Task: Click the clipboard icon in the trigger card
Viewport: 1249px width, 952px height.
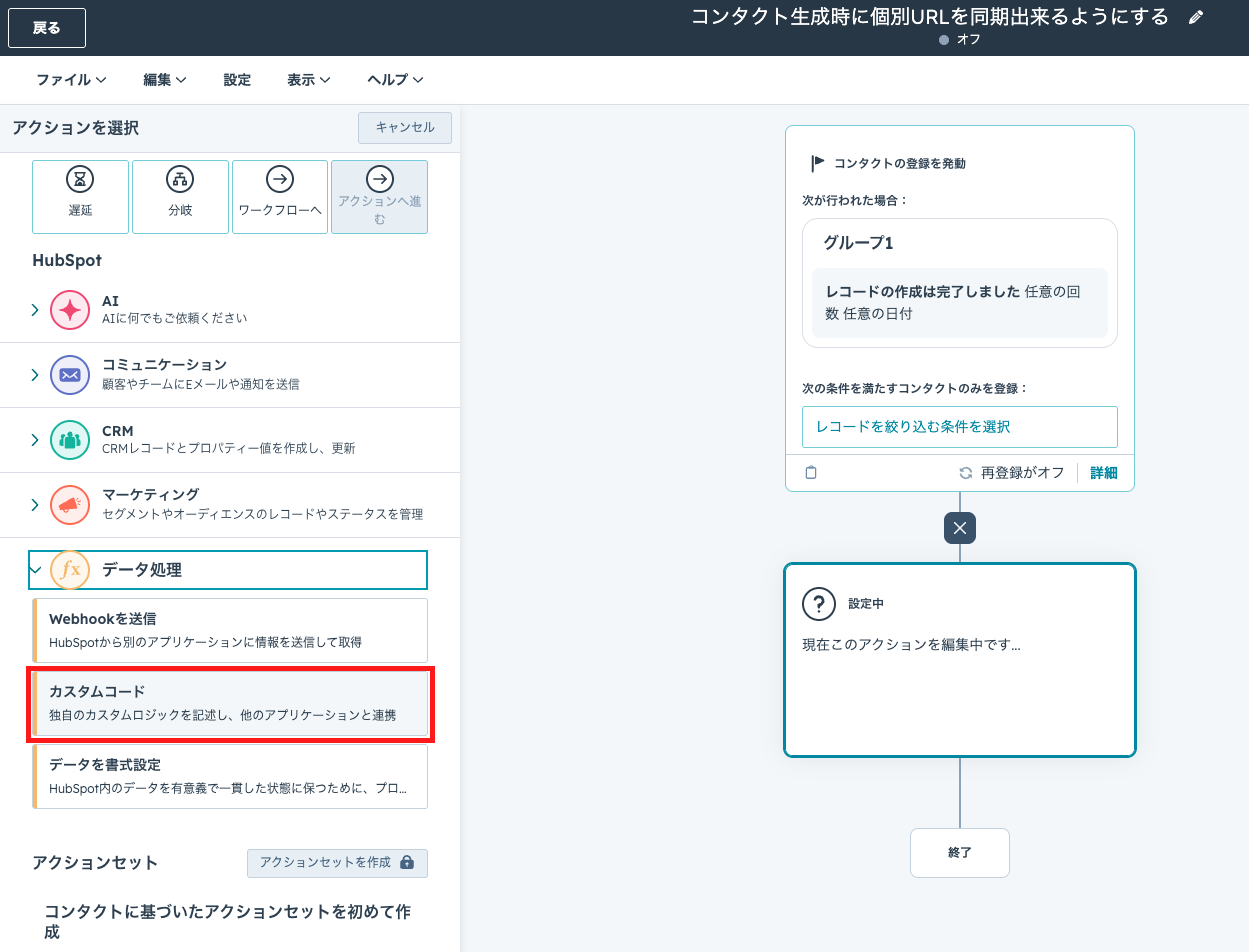Action: [x=811, y=473]
